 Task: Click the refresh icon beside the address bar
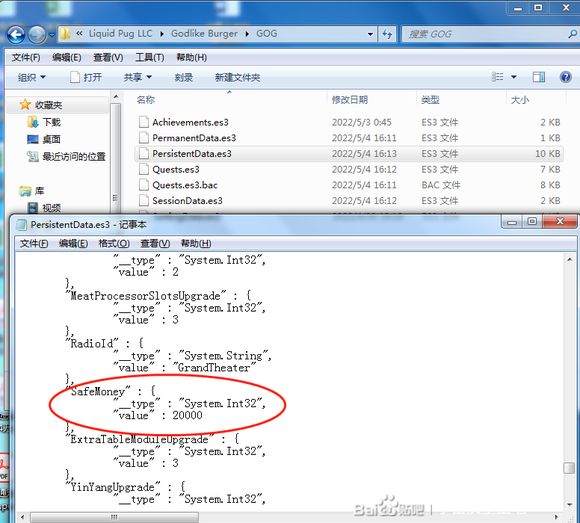click(x=387, y=34)
